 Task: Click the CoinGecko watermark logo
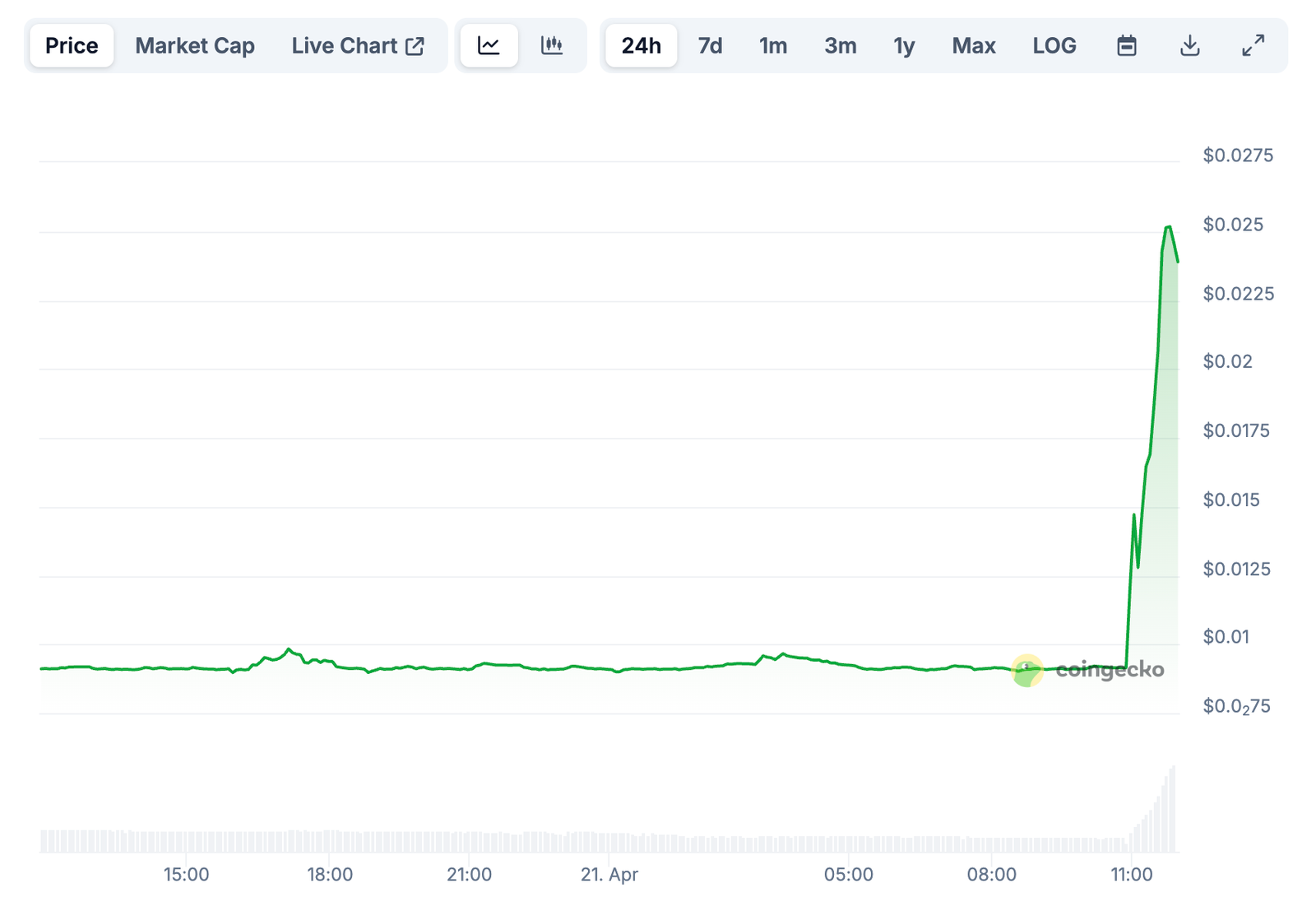1088,670
